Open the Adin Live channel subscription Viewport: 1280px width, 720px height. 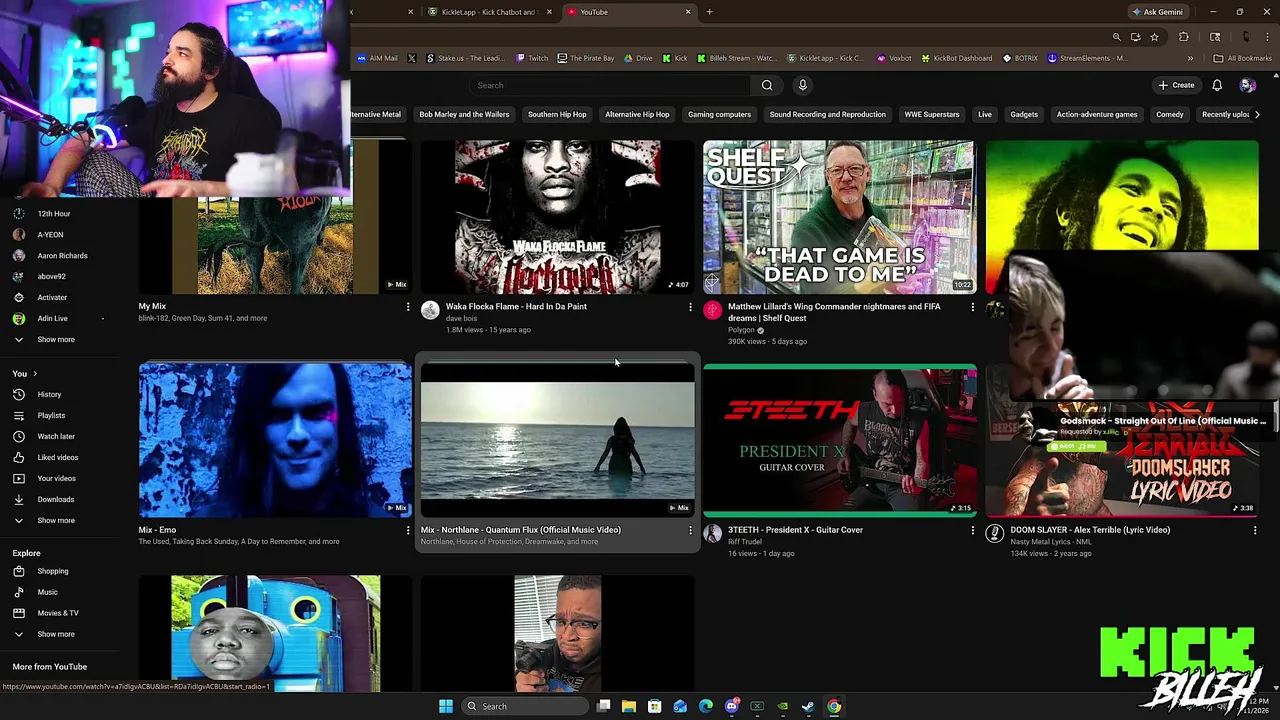coord(52,318)
